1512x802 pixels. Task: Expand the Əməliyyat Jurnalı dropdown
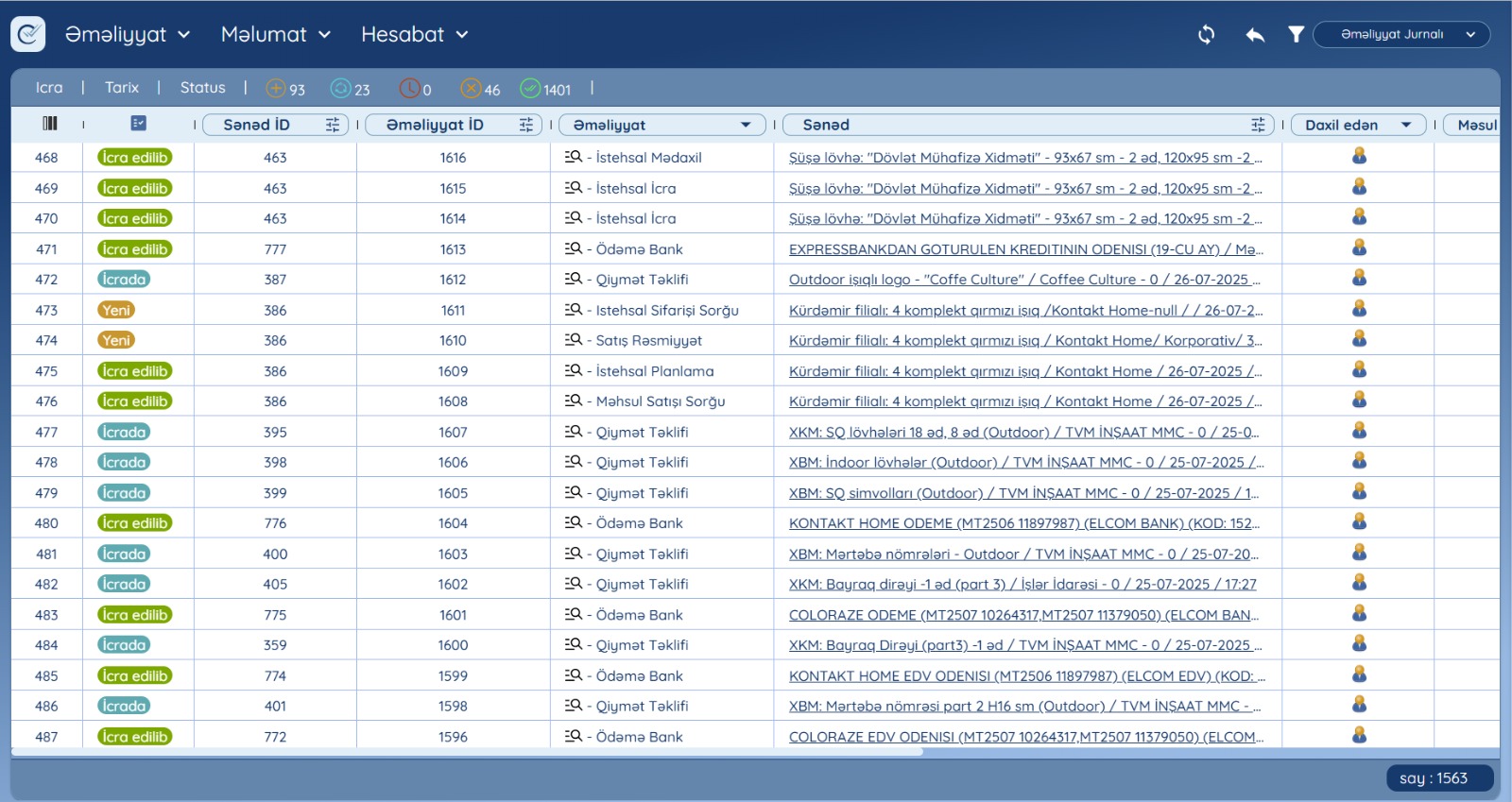(x=1401, y=35)
